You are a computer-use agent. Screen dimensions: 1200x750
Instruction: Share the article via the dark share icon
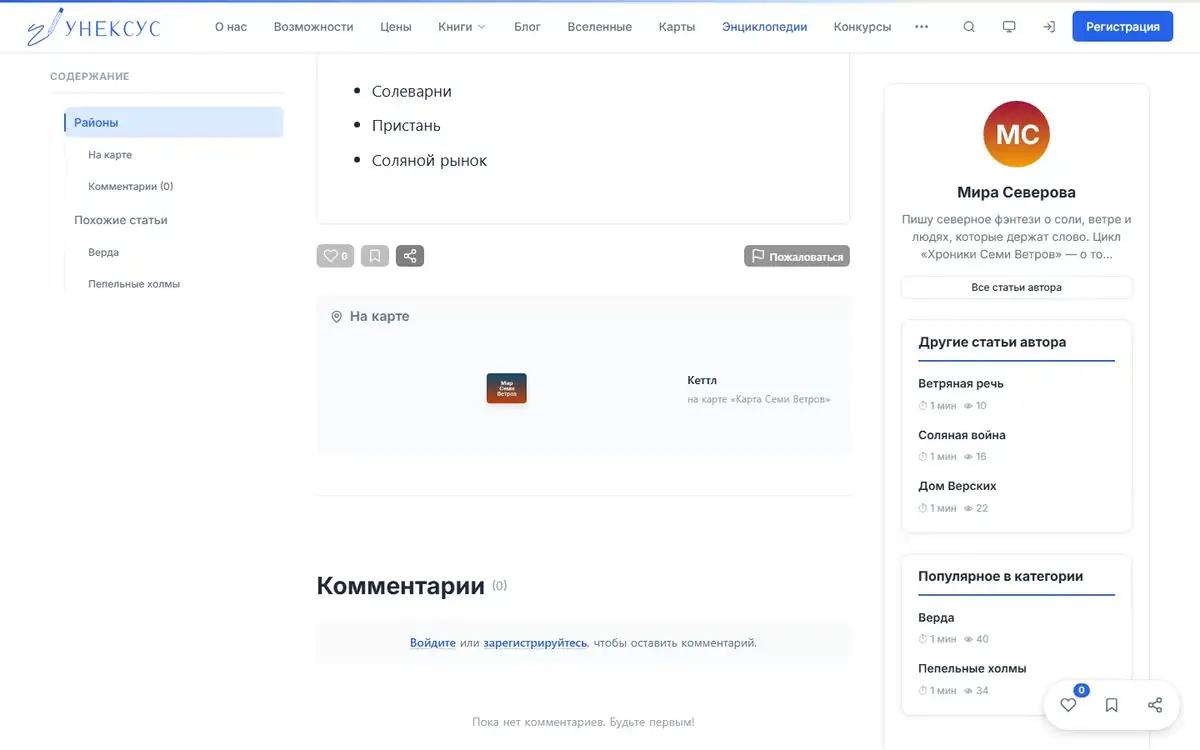(410, 256)
